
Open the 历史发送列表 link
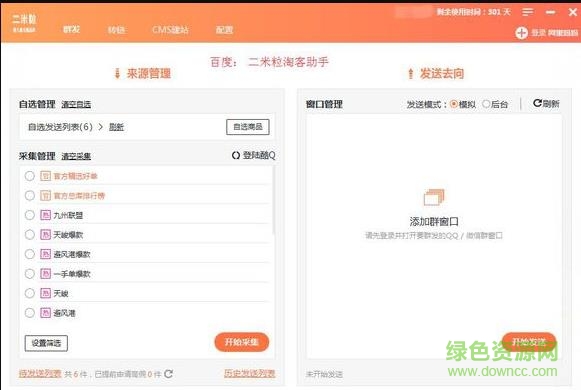250,373
